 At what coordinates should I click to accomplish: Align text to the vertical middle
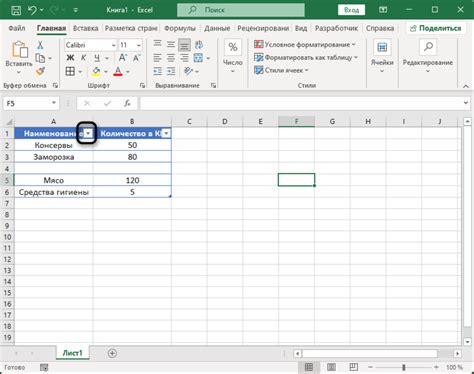[171, 45]
